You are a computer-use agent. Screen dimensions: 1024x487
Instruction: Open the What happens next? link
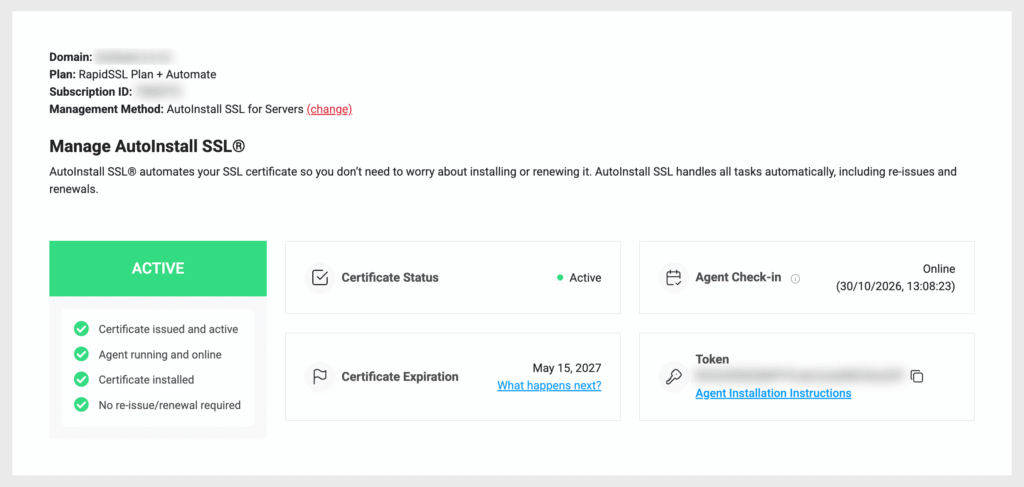pyautogui.click(x=549, y=385)
